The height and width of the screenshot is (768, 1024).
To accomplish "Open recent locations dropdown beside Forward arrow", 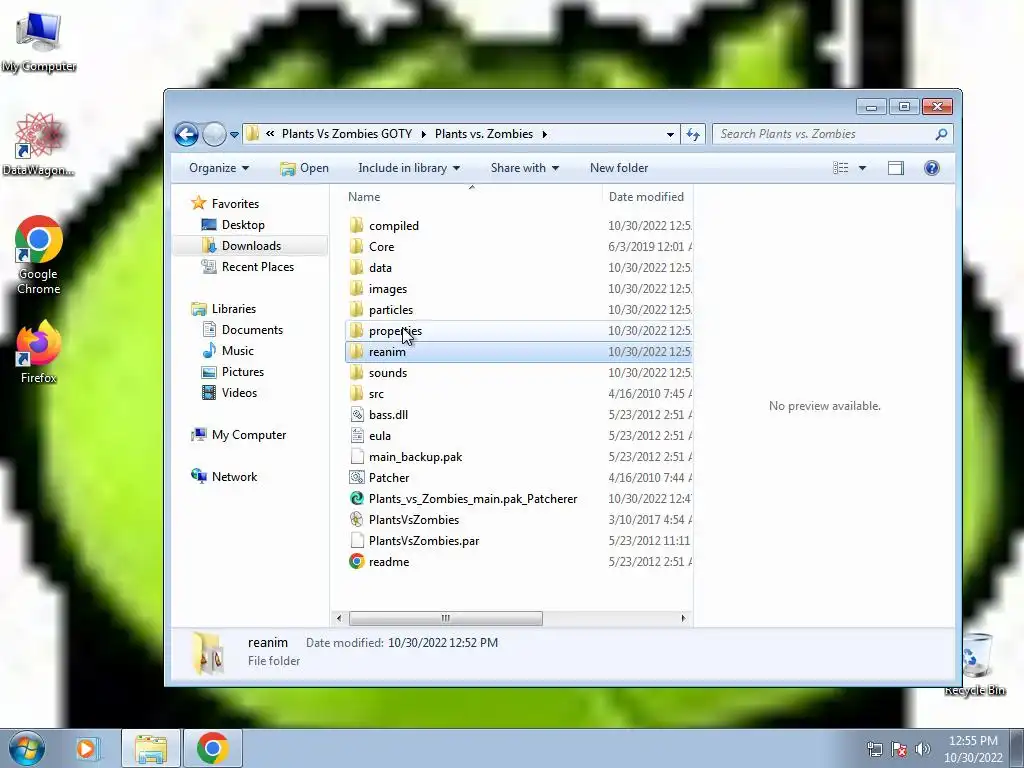I will pos(234,135).
